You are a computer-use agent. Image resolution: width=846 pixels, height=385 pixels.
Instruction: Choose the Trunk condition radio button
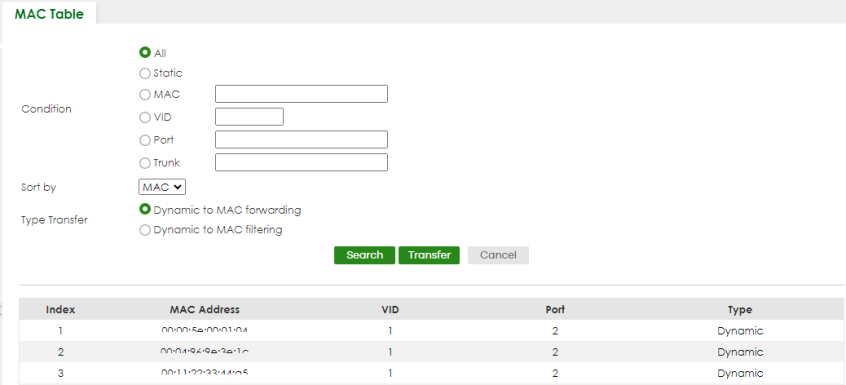145,163
